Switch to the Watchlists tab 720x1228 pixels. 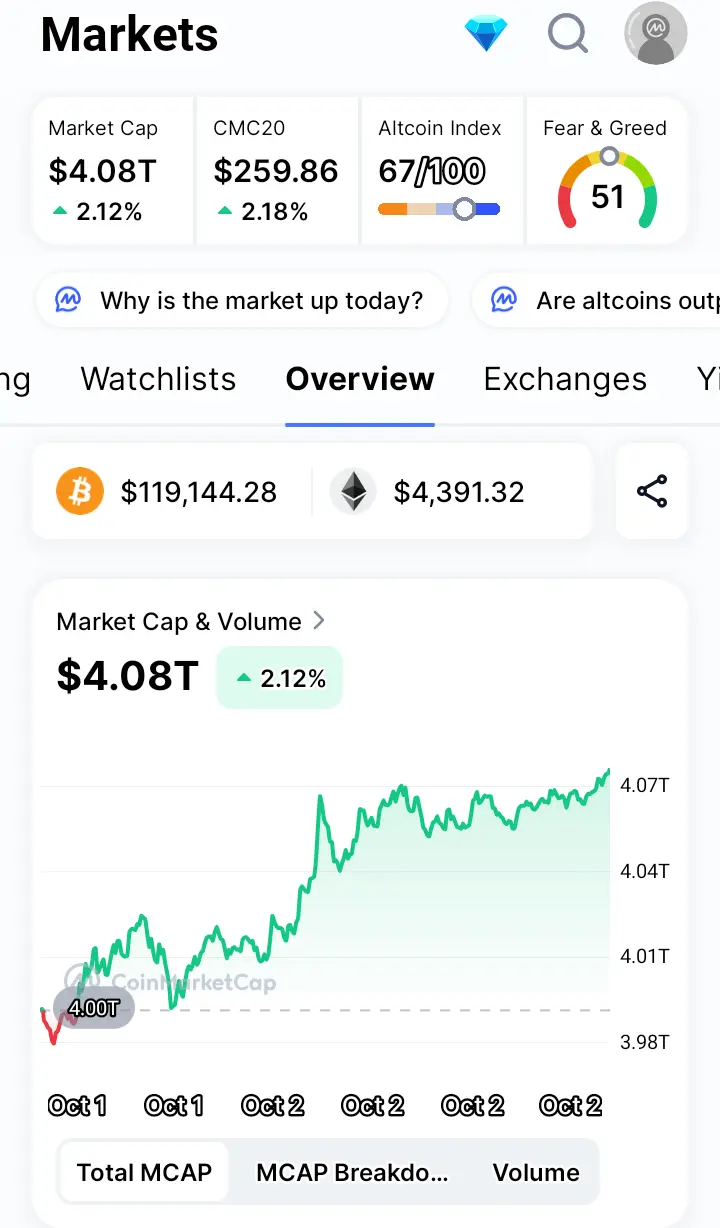pos(158,379)
